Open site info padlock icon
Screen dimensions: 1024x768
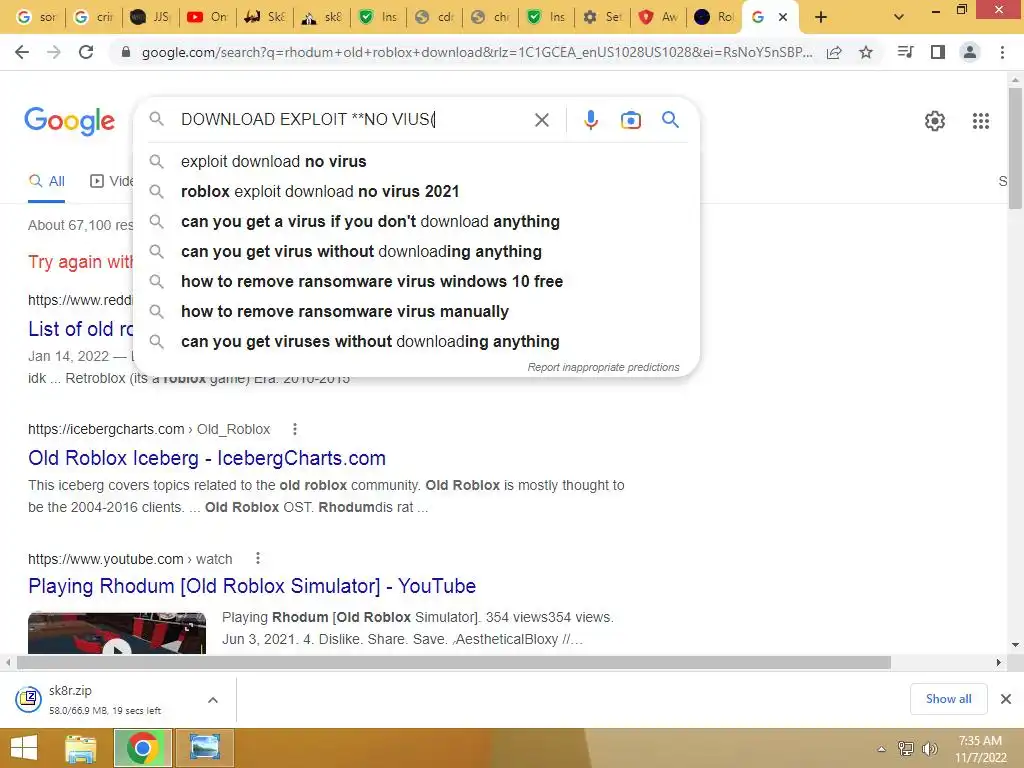point(126,52)
